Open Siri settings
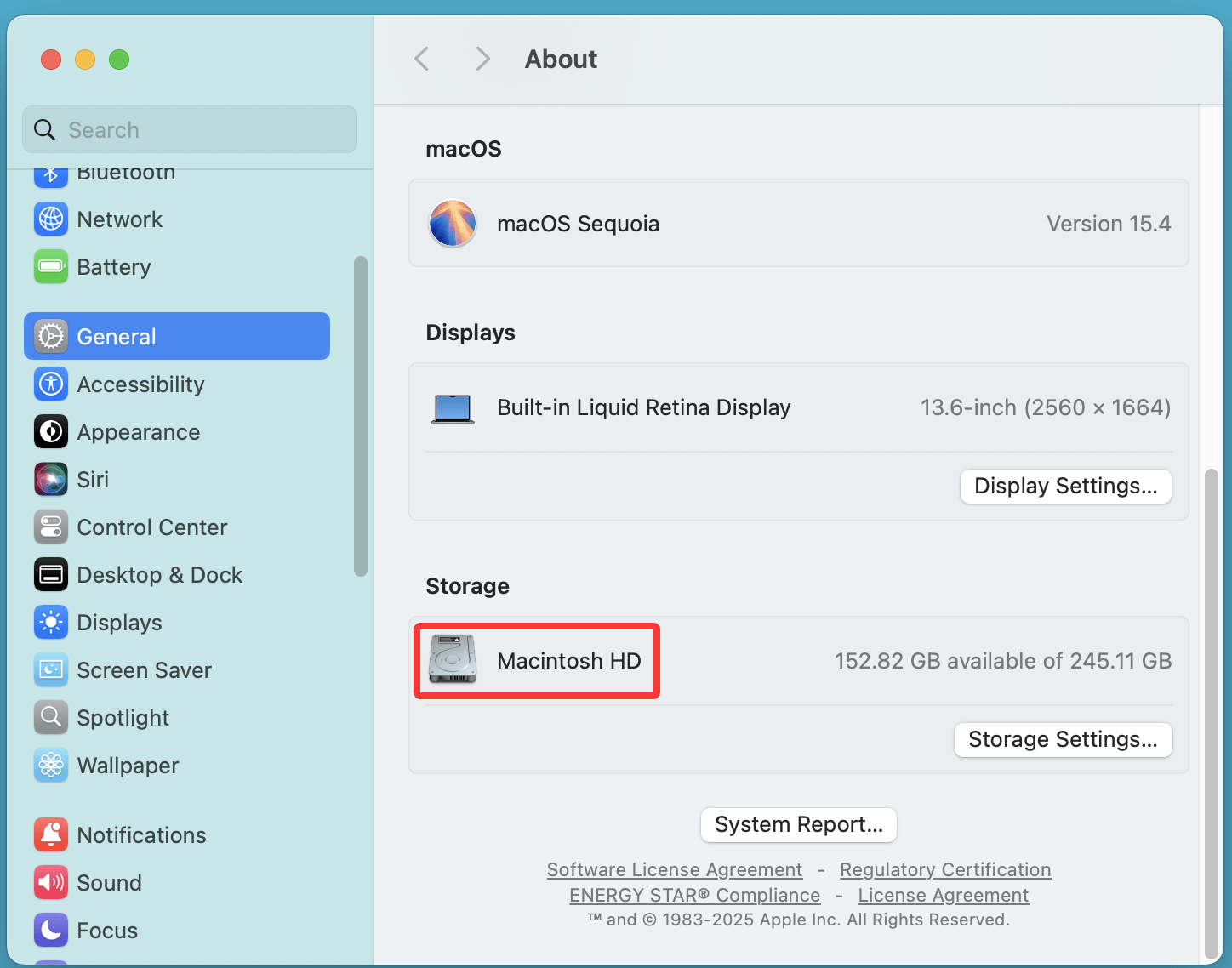The image size is (1232, 968). coord(92,479)
